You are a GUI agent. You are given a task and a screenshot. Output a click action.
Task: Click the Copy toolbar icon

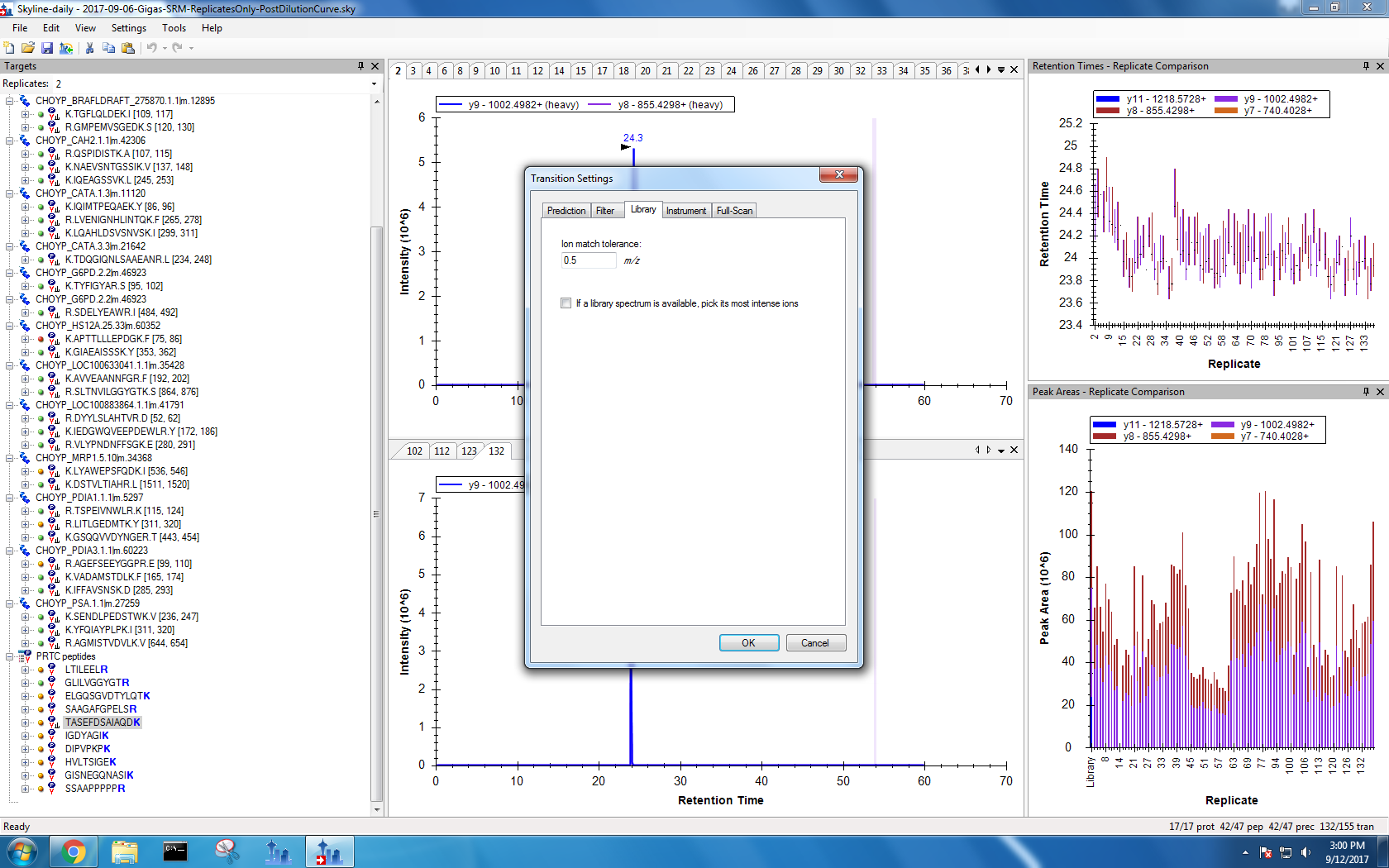[x=108, y=48]
